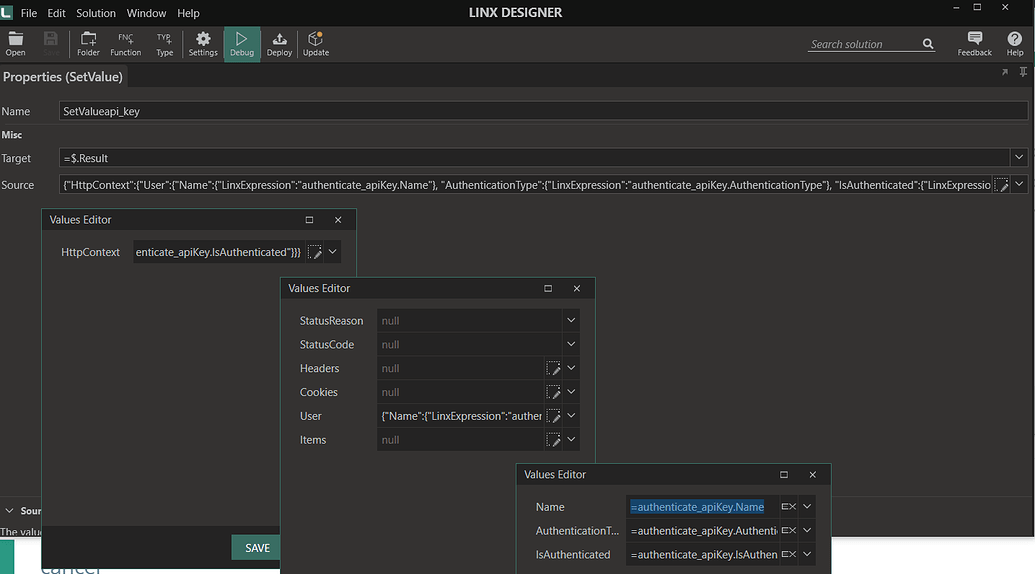Open editor icon on the Source field

pos(1001,185)
